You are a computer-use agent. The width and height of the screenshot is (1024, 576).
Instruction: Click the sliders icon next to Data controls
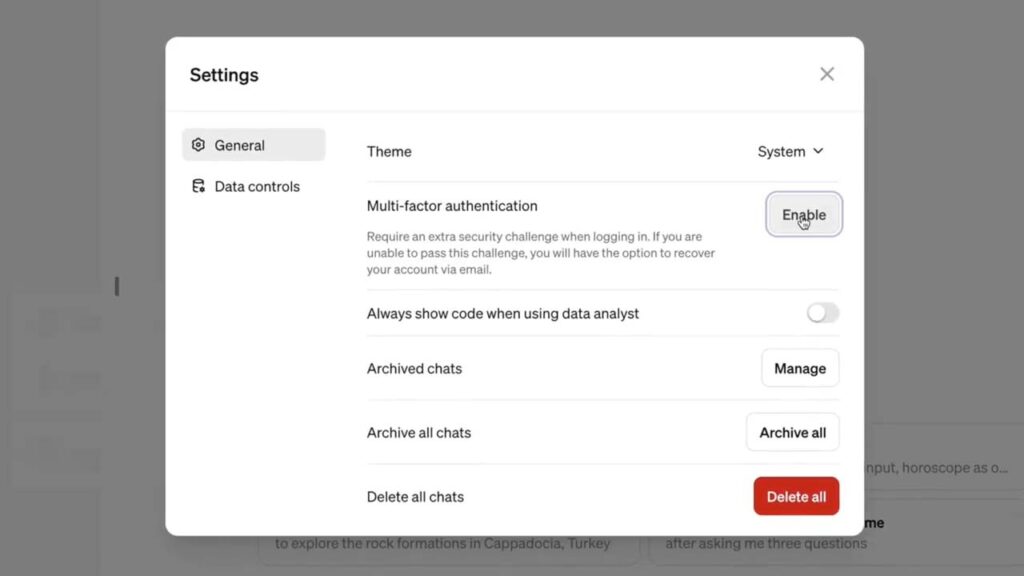pyautogui.click(x=198, y=186)
